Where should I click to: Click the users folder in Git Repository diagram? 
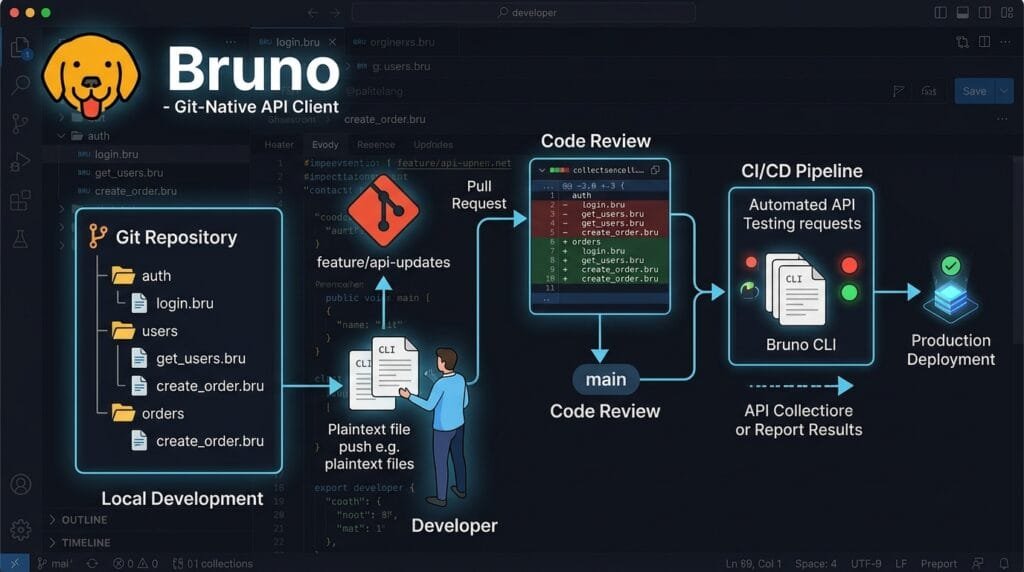click(144, 331)
